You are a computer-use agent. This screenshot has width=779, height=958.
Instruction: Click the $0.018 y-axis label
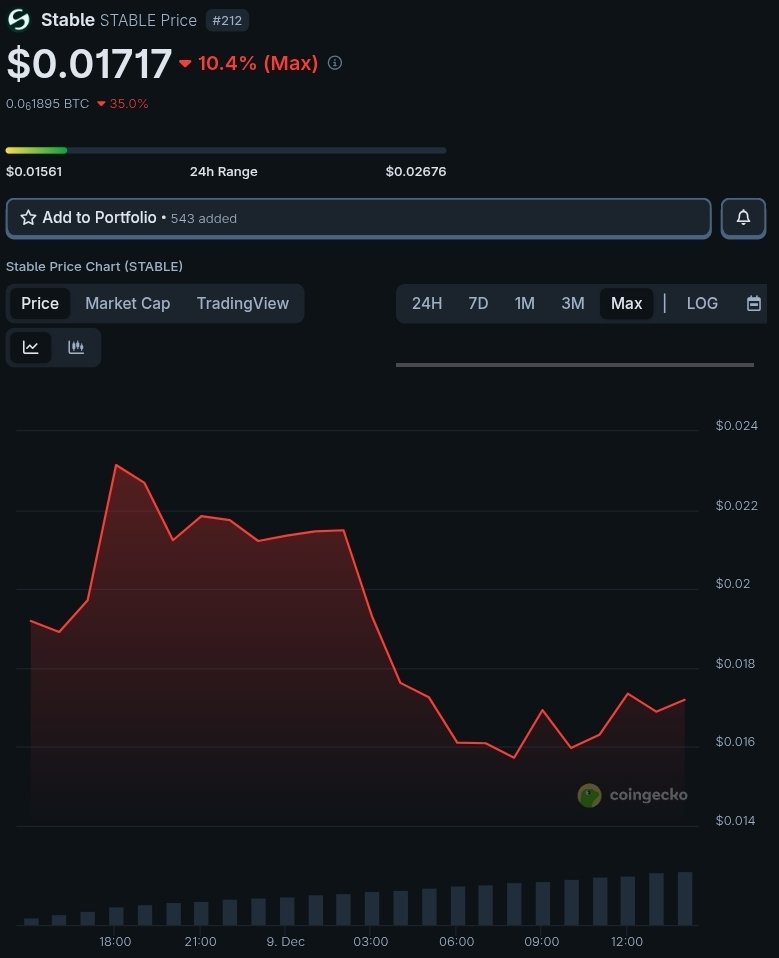(735, 664)
